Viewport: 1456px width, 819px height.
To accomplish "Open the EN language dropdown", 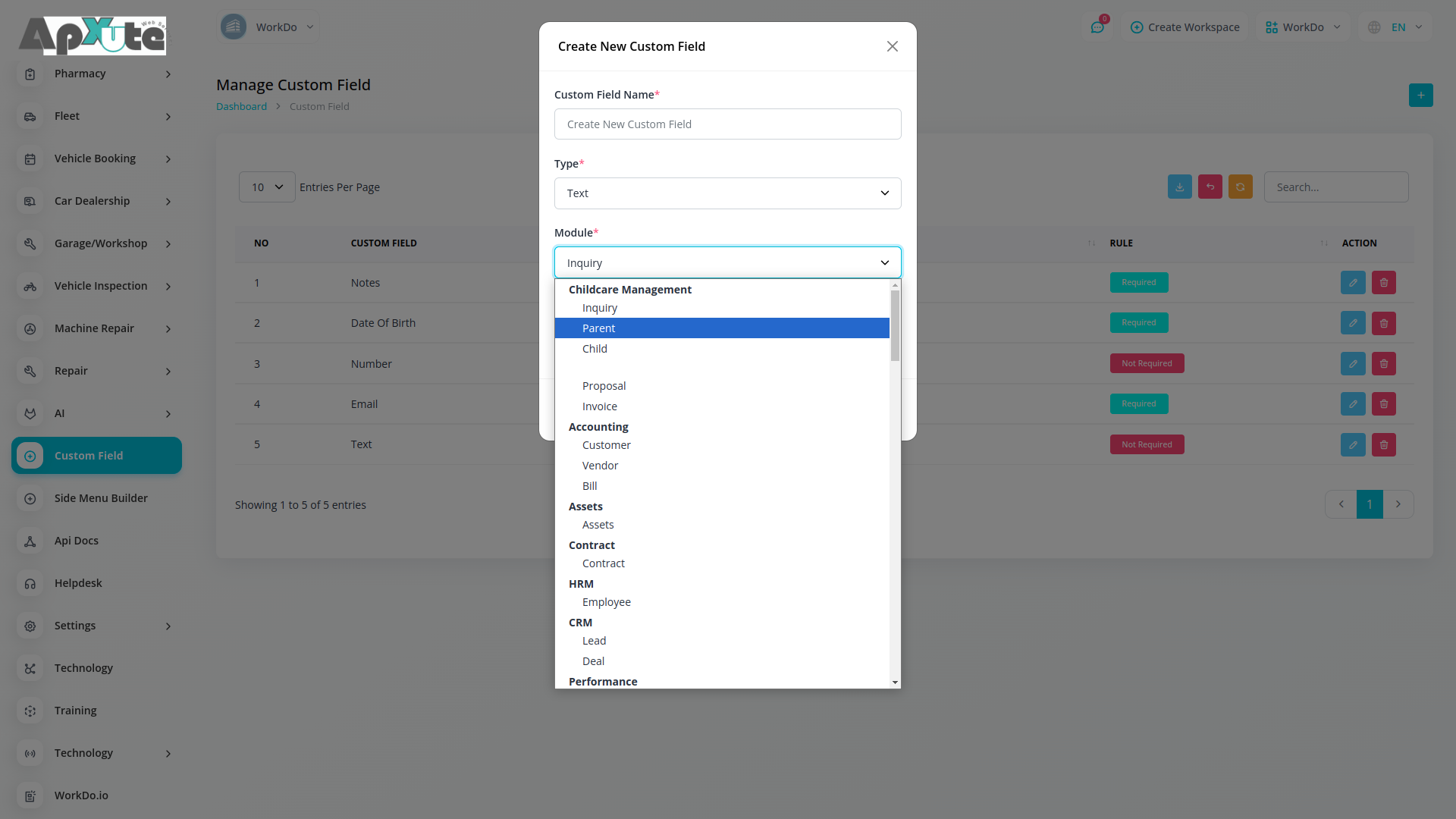I will [x=1398, y=27].
